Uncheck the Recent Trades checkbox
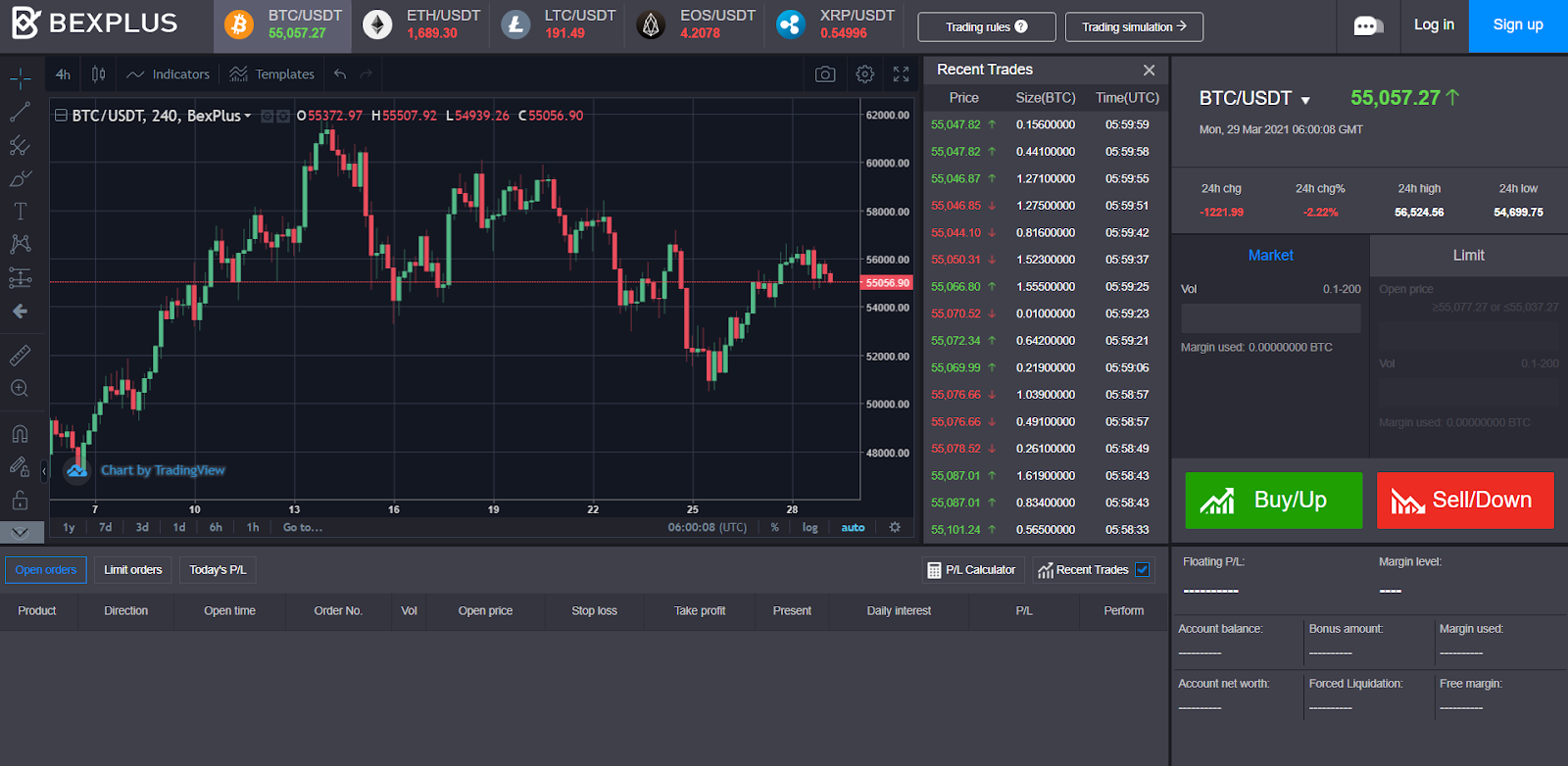This screenshot has height=766, width=1568. coord(1143,569)
